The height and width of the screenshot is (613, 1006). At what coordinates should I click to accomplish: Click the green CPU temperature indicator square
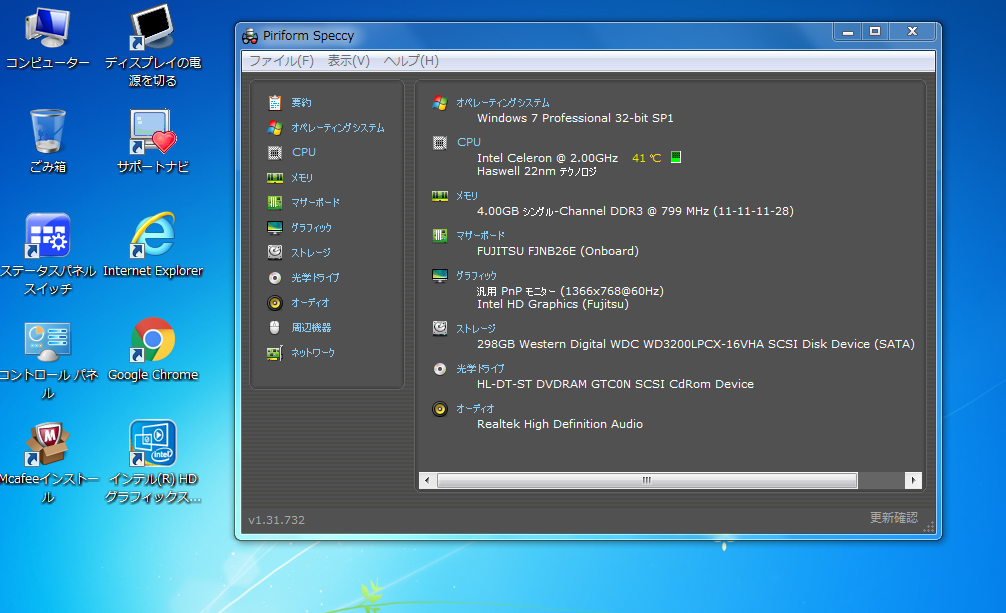pyautogui.click(x=676, y=157)
